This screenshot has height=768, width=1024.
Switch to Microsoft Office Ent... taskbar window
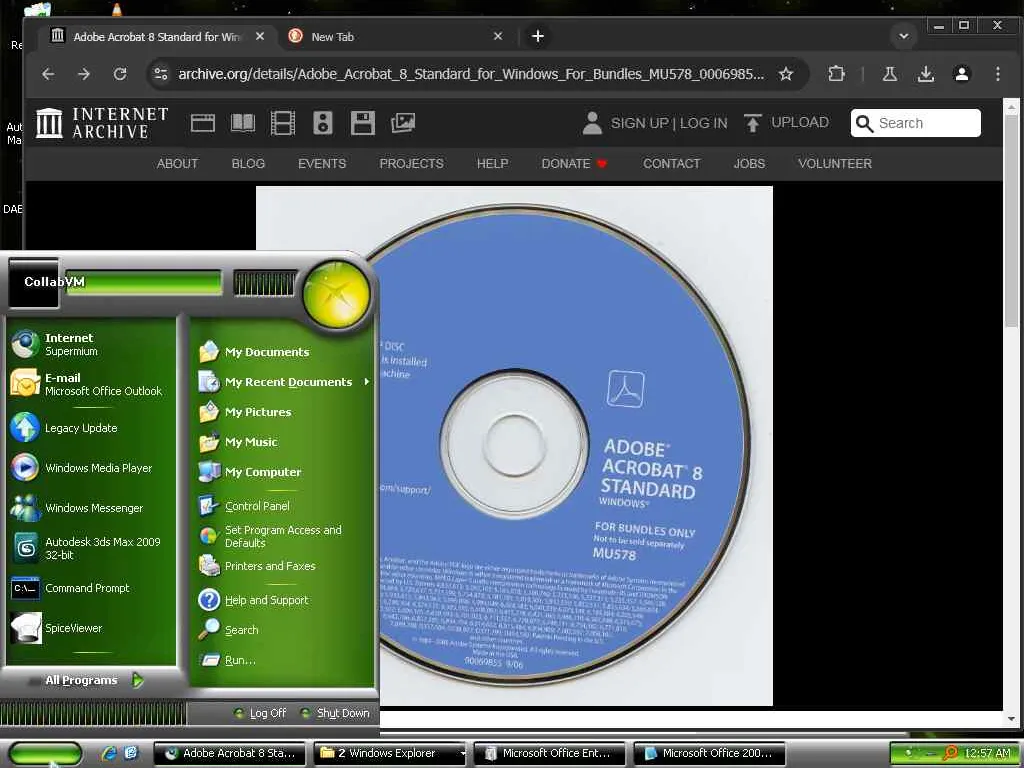click(x=550, y=753)
